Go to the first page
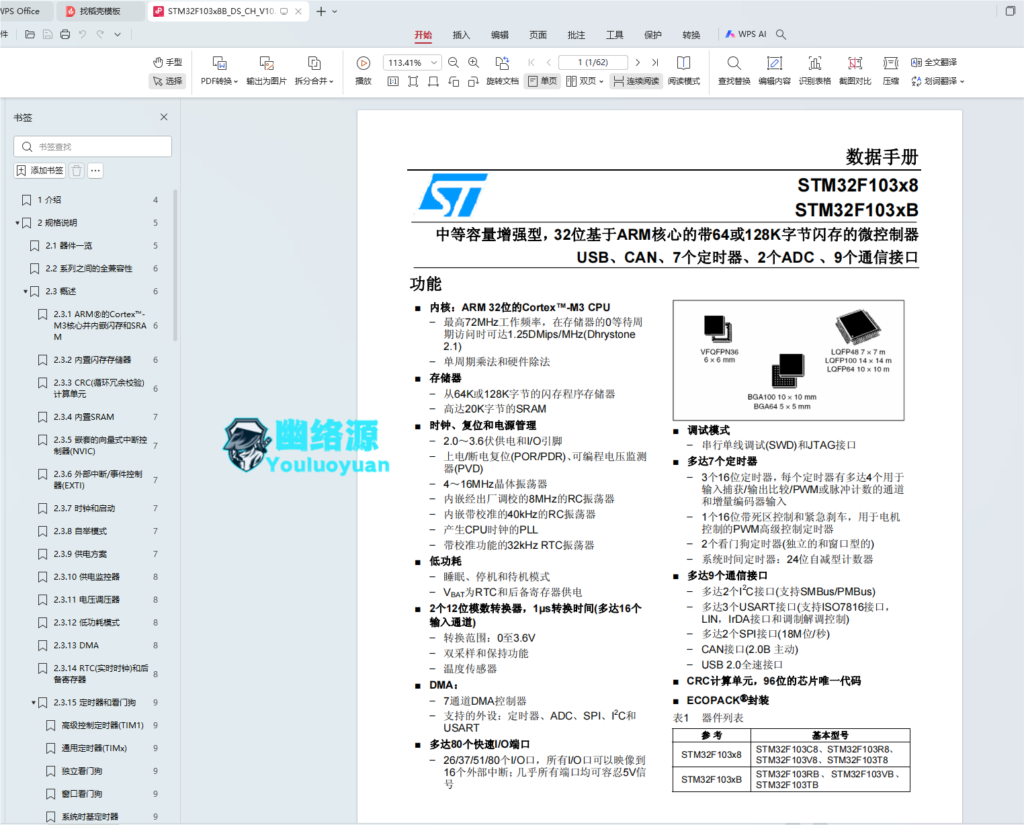This screenshot has width=1024, height=825. [x=532, y=63]
